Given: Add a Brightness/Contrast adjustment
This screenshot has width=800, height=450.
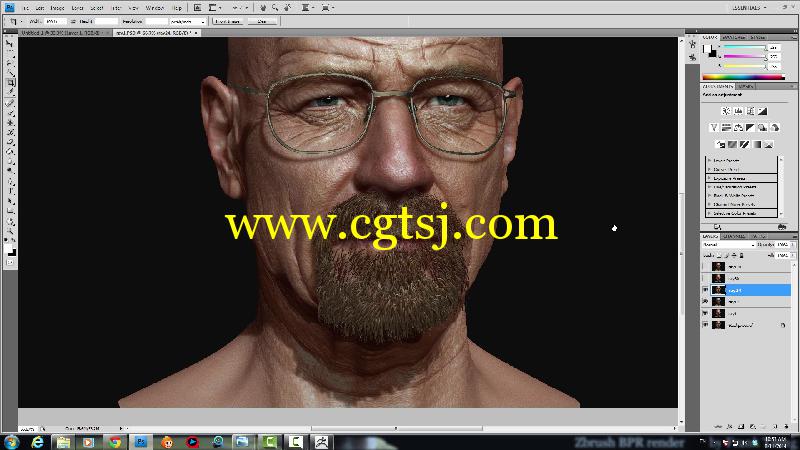Looking at the screenshot, I should [726, 111].
